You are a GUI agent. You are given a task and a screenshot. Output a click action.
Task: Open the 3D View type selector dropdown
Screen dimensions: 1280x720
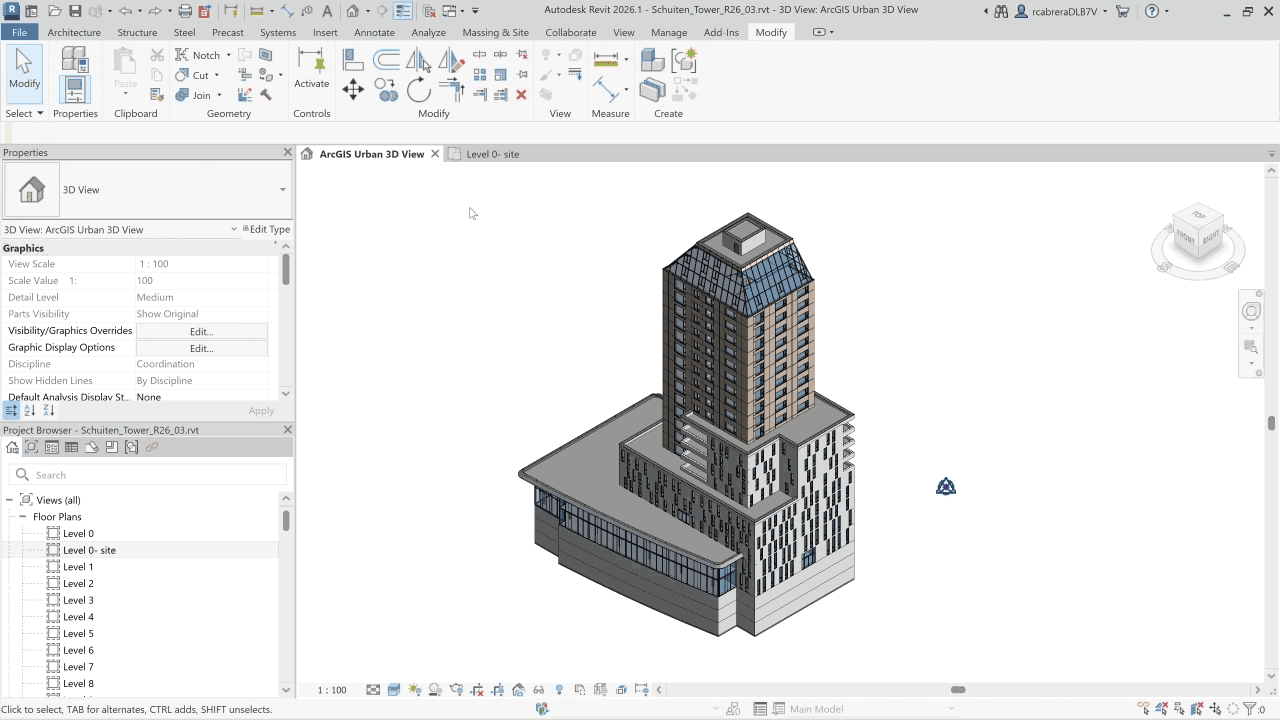[282, 190]
